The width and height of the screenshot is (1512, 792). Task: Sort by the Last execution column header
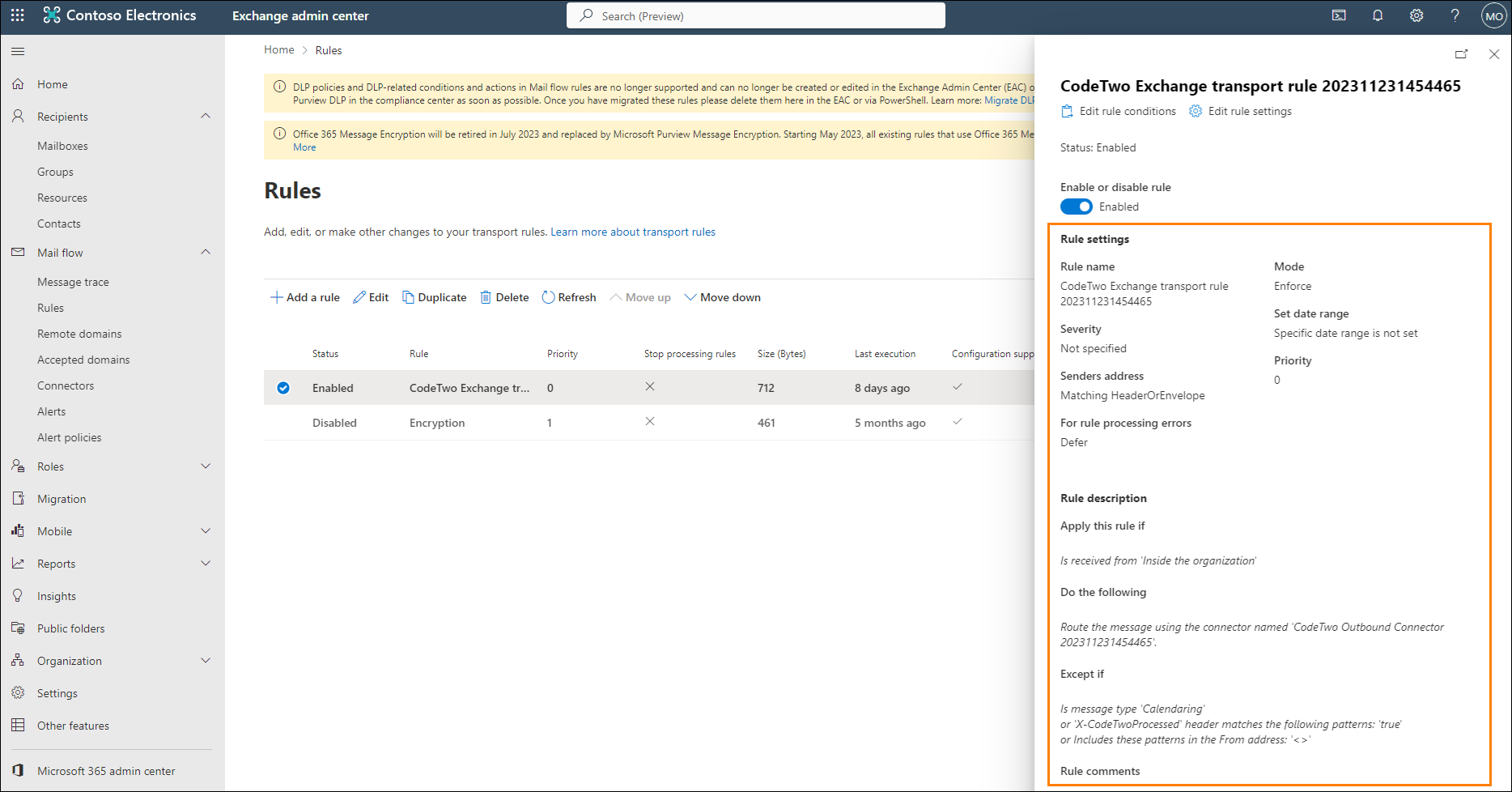885,354
